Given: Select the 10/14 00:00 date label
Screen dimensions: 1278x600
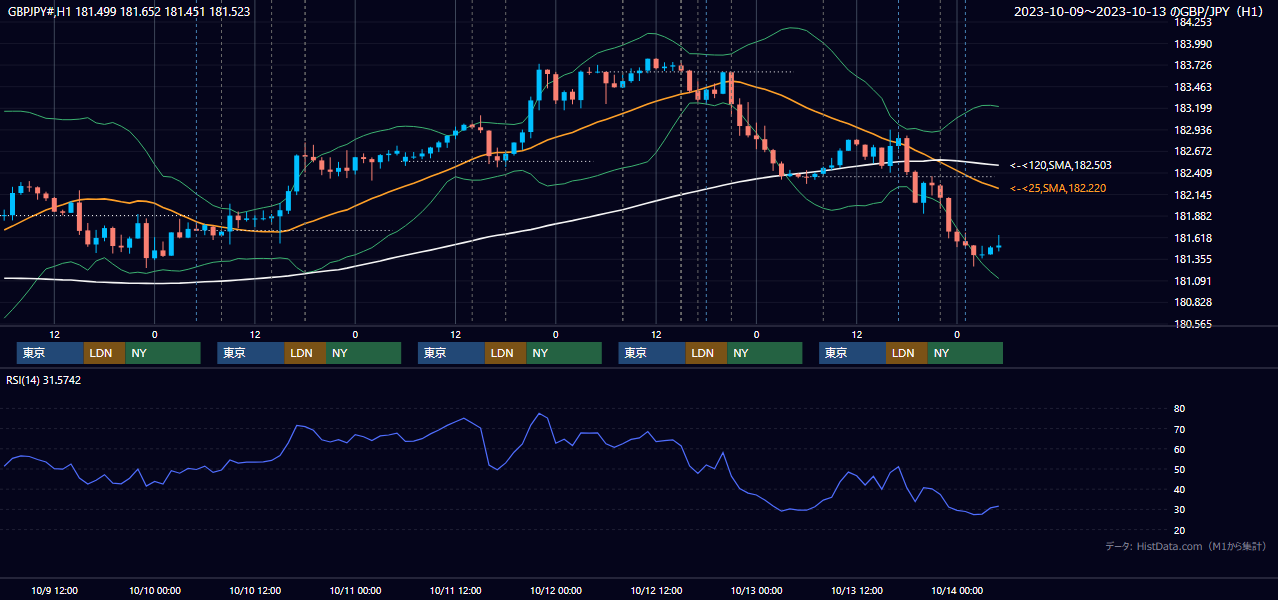Looking at the screenshot, I should [x=957, y=590].
